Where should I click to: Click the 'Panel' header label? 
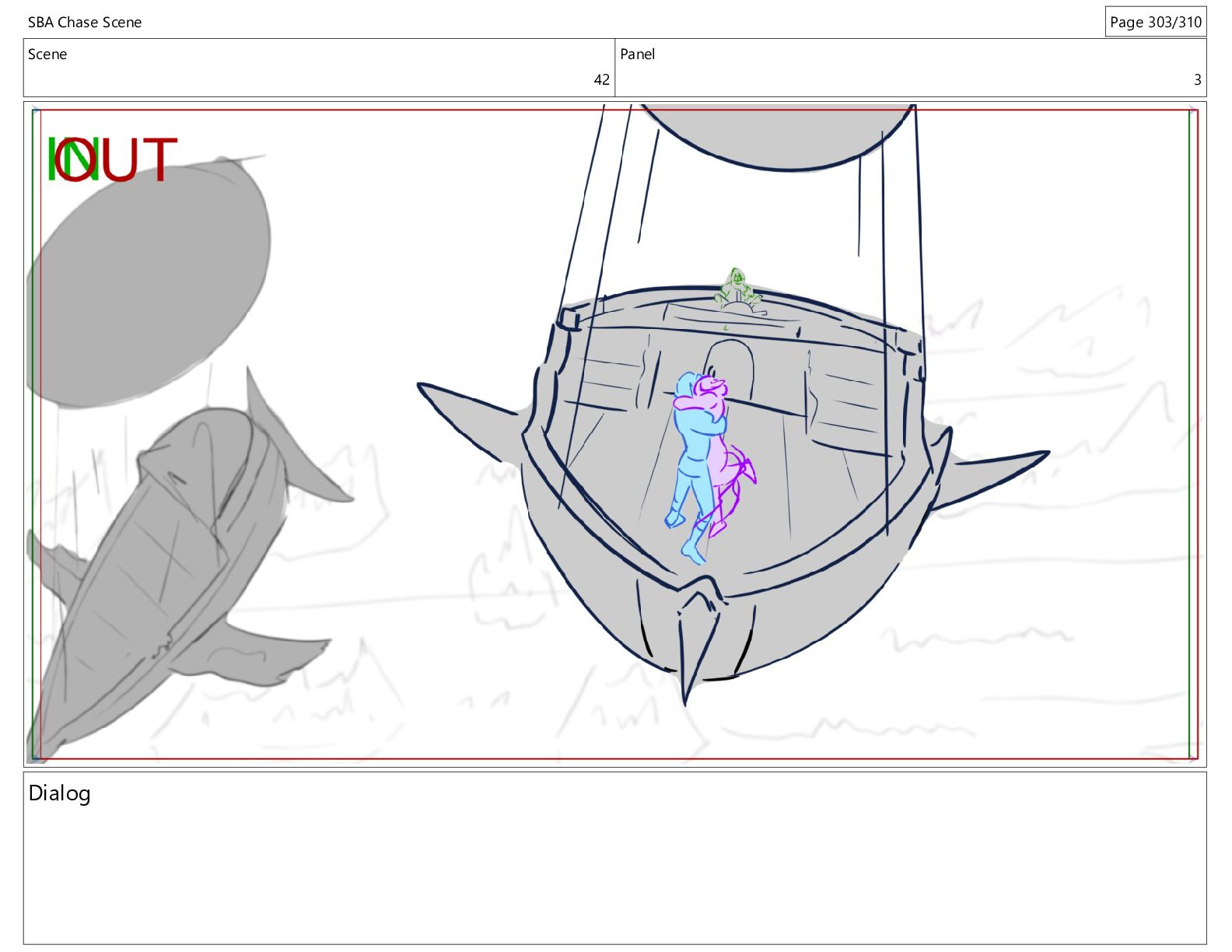pos(637,54)
